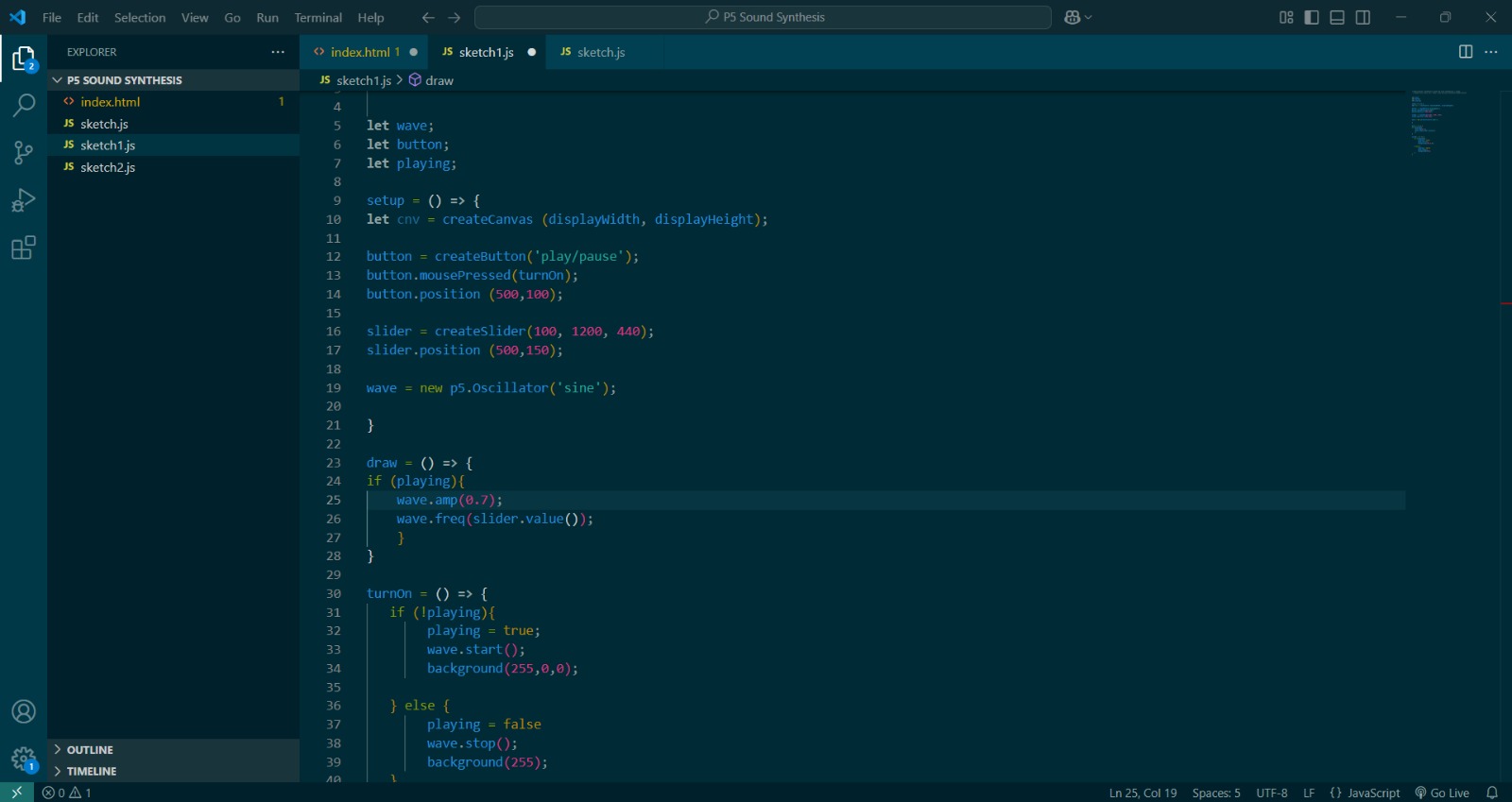Screen dimensions: 1512x802
Task: Open the Run menu
Action: (x=267, y=17)
